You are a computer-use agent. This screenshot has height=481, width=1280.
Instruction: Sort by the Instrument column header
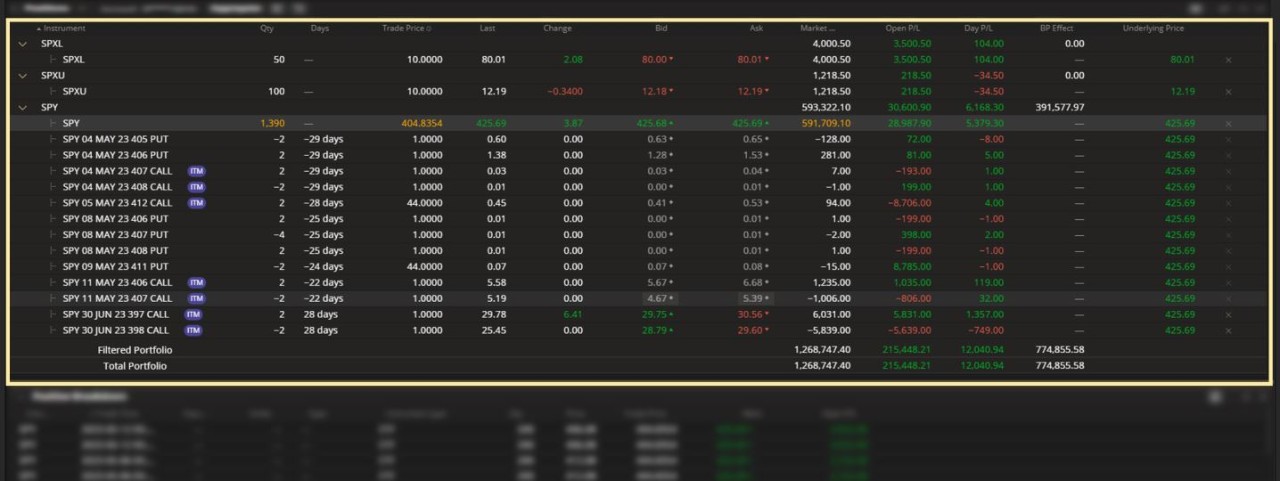[64, 29]
